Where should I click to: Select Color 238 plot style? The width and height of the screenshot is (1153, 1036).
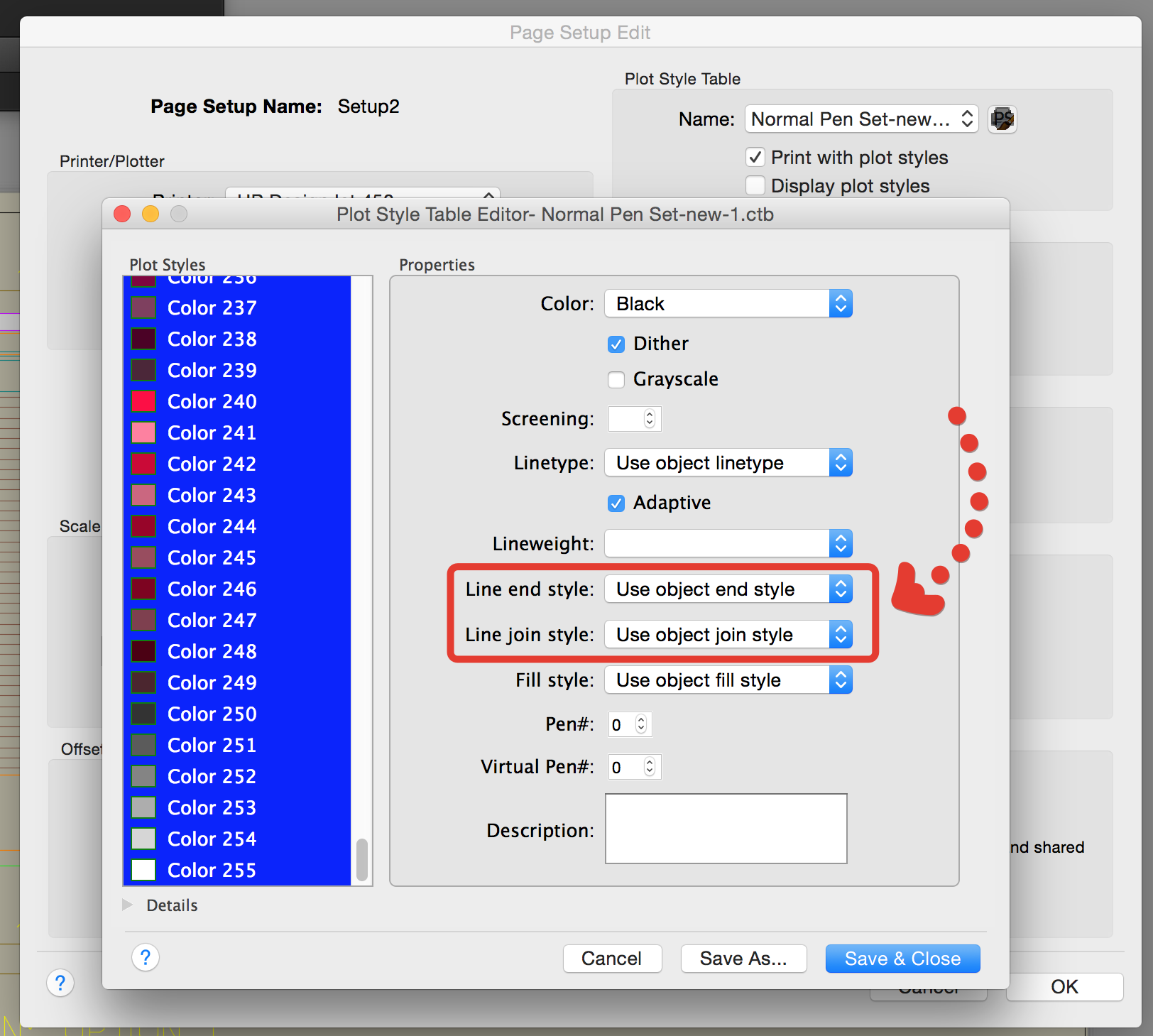237,339
